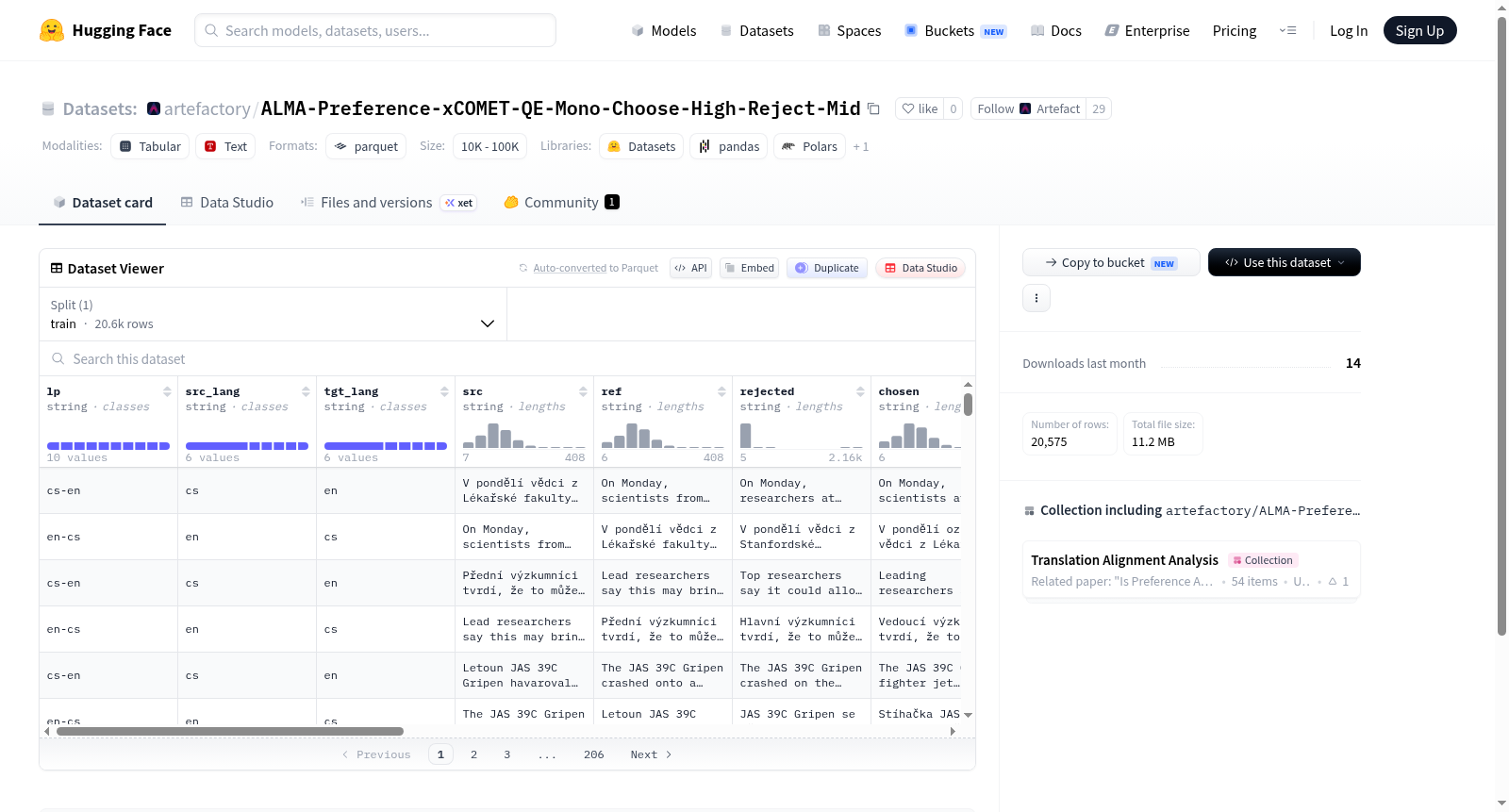The image size is (1509, 812).
Task: Follow the Artefact organization
Action: (1028, 108)
